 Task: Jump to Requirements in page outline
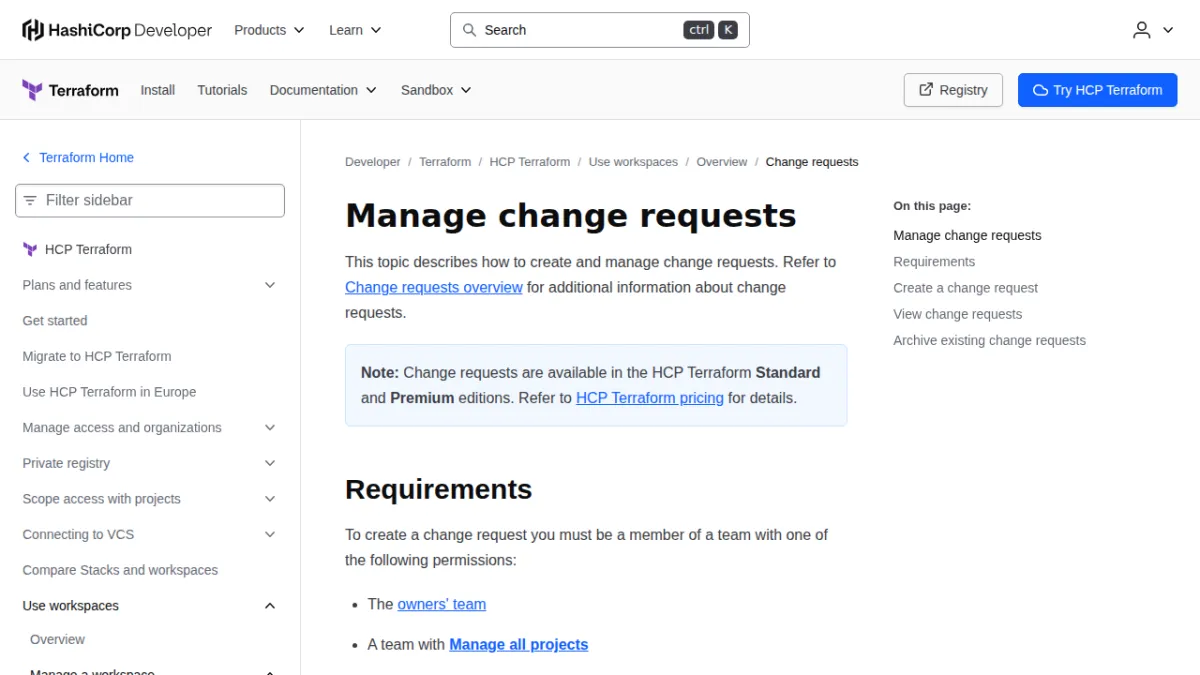pyautogui.click(x=934, y=262)
